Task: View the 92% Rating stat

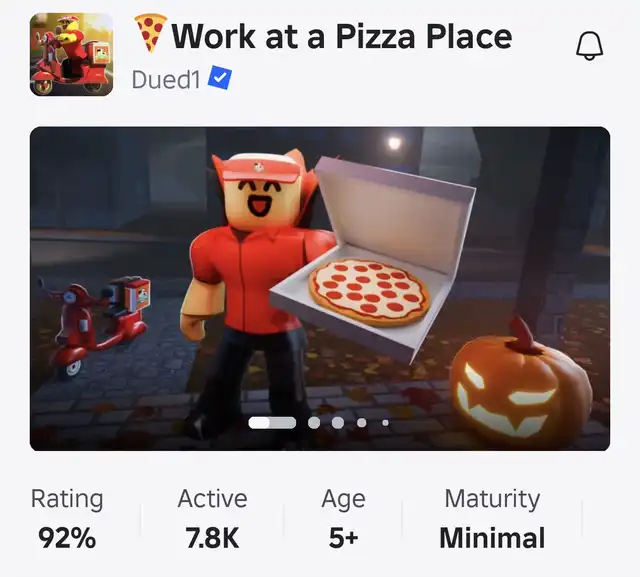Action: click(x=67, y=519)
